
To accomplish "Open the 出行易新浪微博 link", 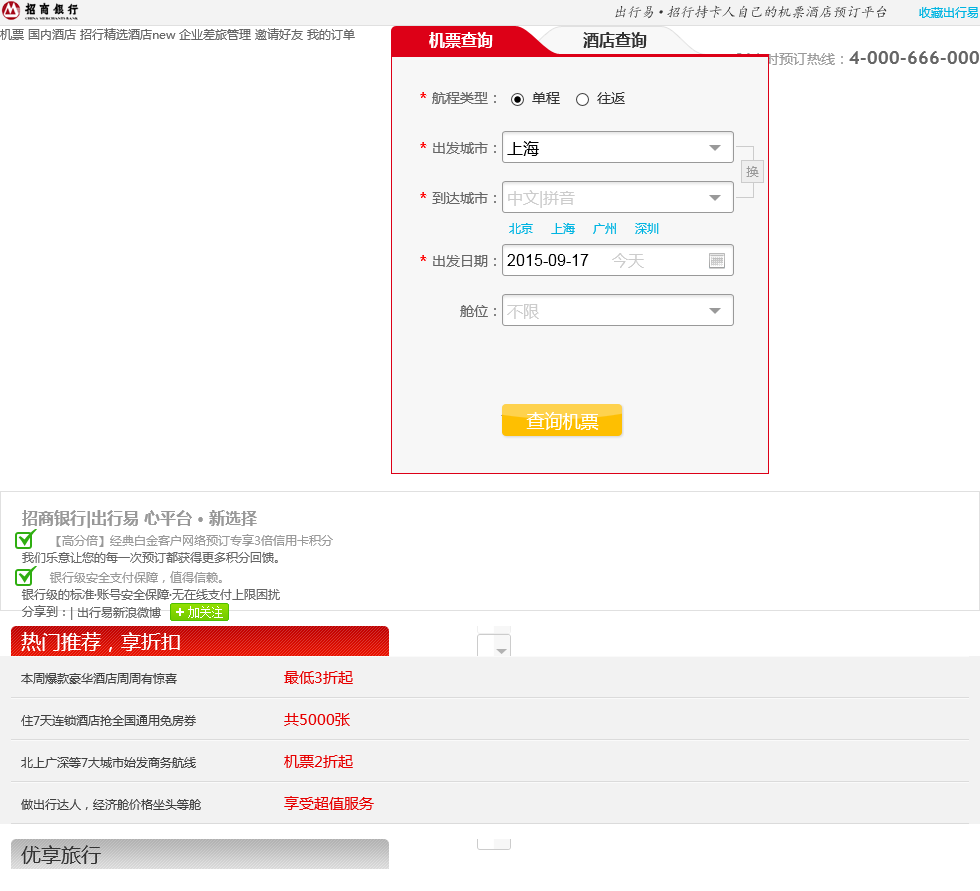I will (119, 613).
